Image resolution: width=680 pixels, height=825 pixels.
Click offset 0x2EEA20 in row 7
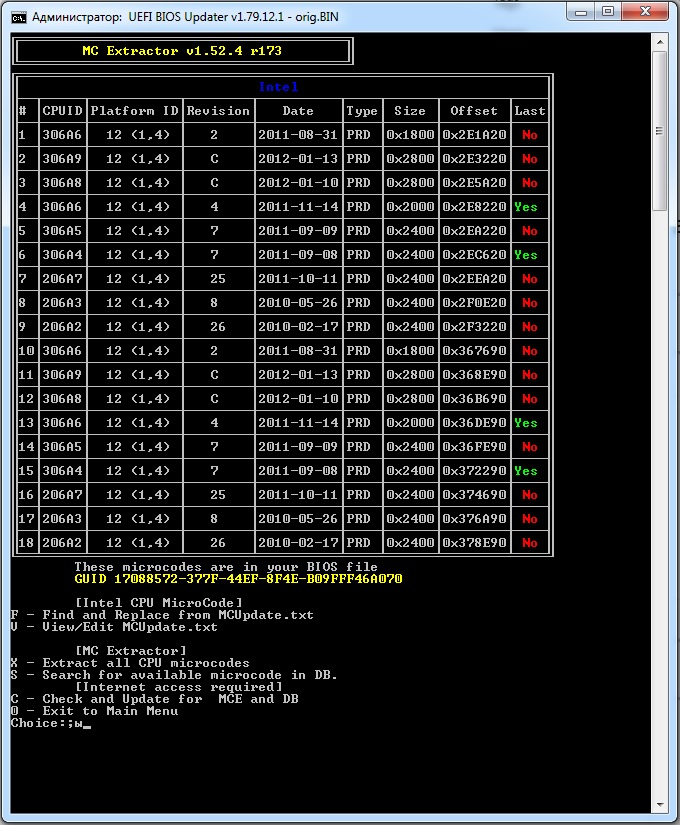pyautogui.click(x=474, y=279)
